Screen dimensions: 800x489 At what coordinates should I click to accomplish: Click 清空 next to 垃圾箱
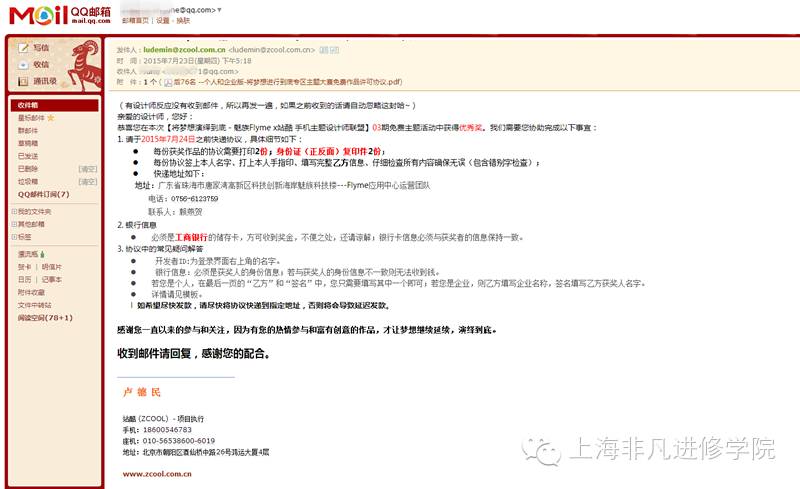[88, 182]
